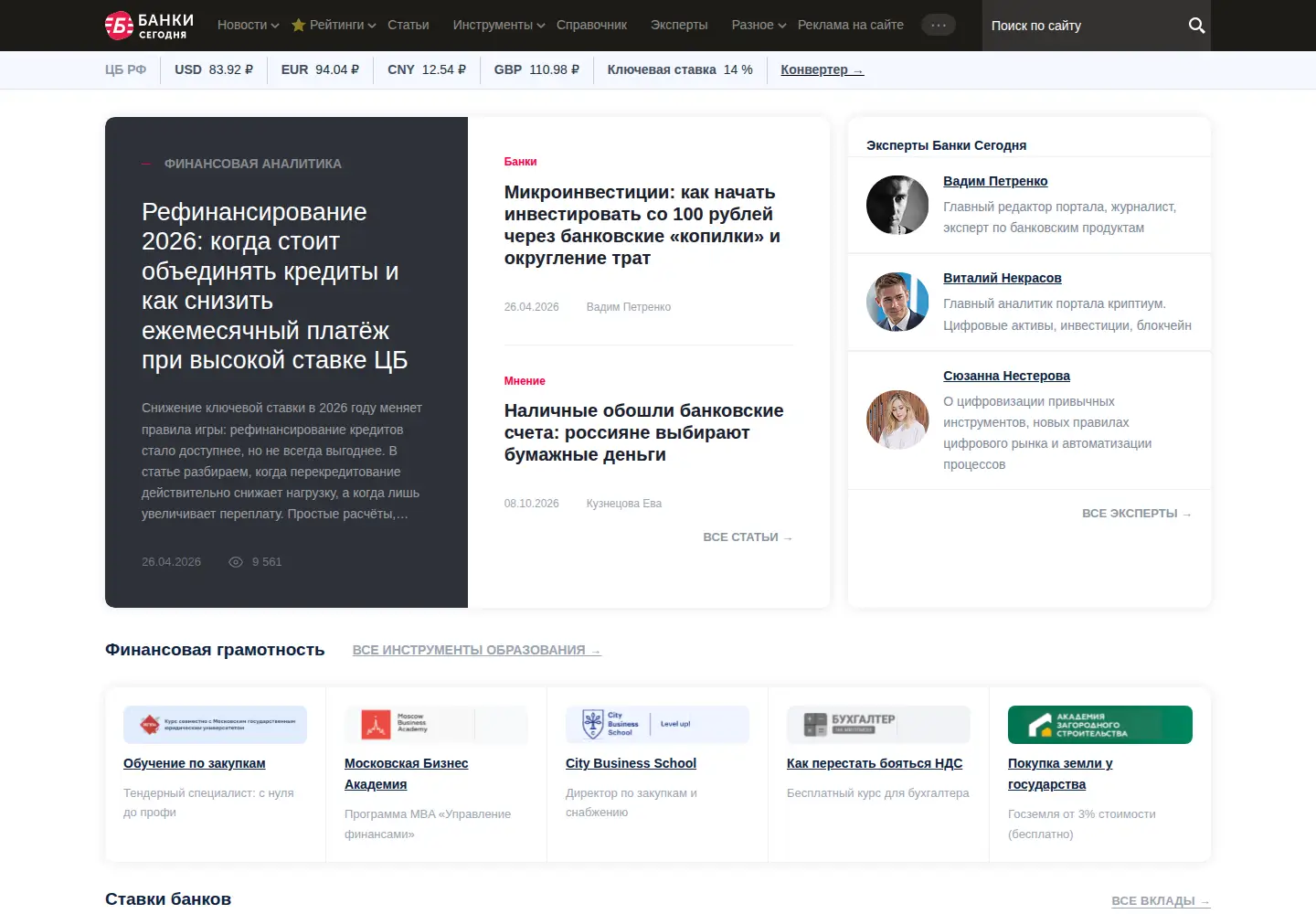The image size is (1316, 914).
Task: Open Сюзанна Нестерова's avatar photo
Action: coord(897,420)
